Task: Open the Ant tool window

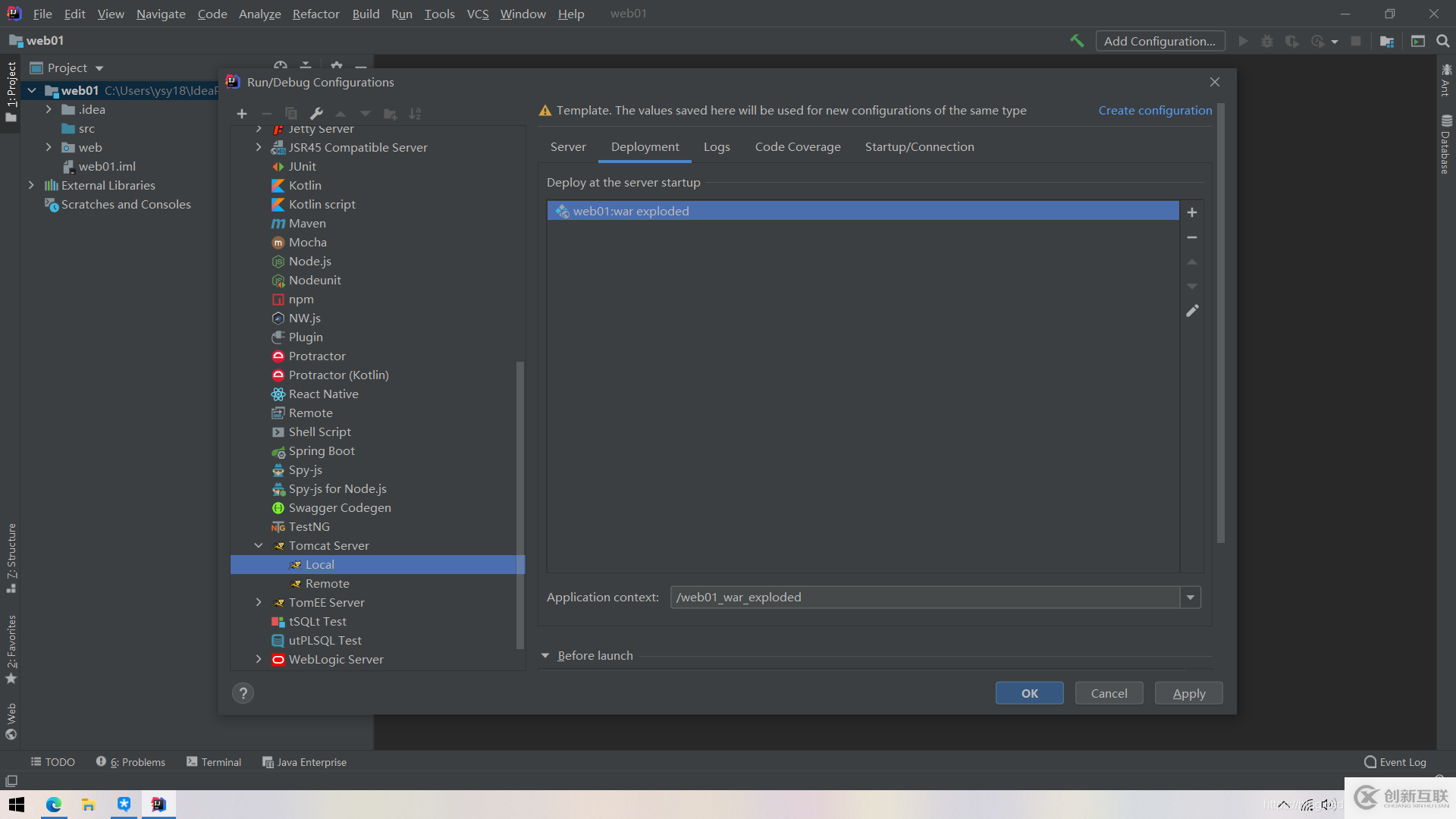Action: click(x=1446, y=80)
